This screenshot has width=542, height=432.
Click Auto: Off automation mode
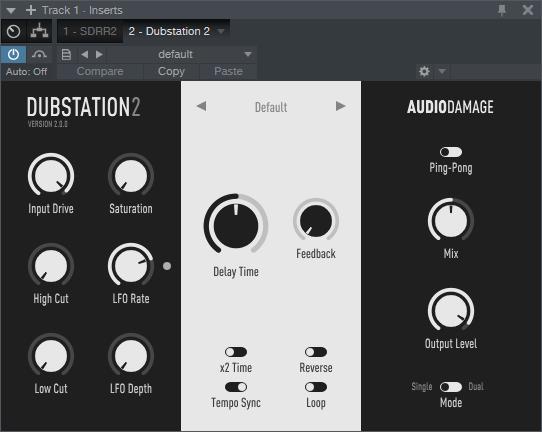point(27,72)
